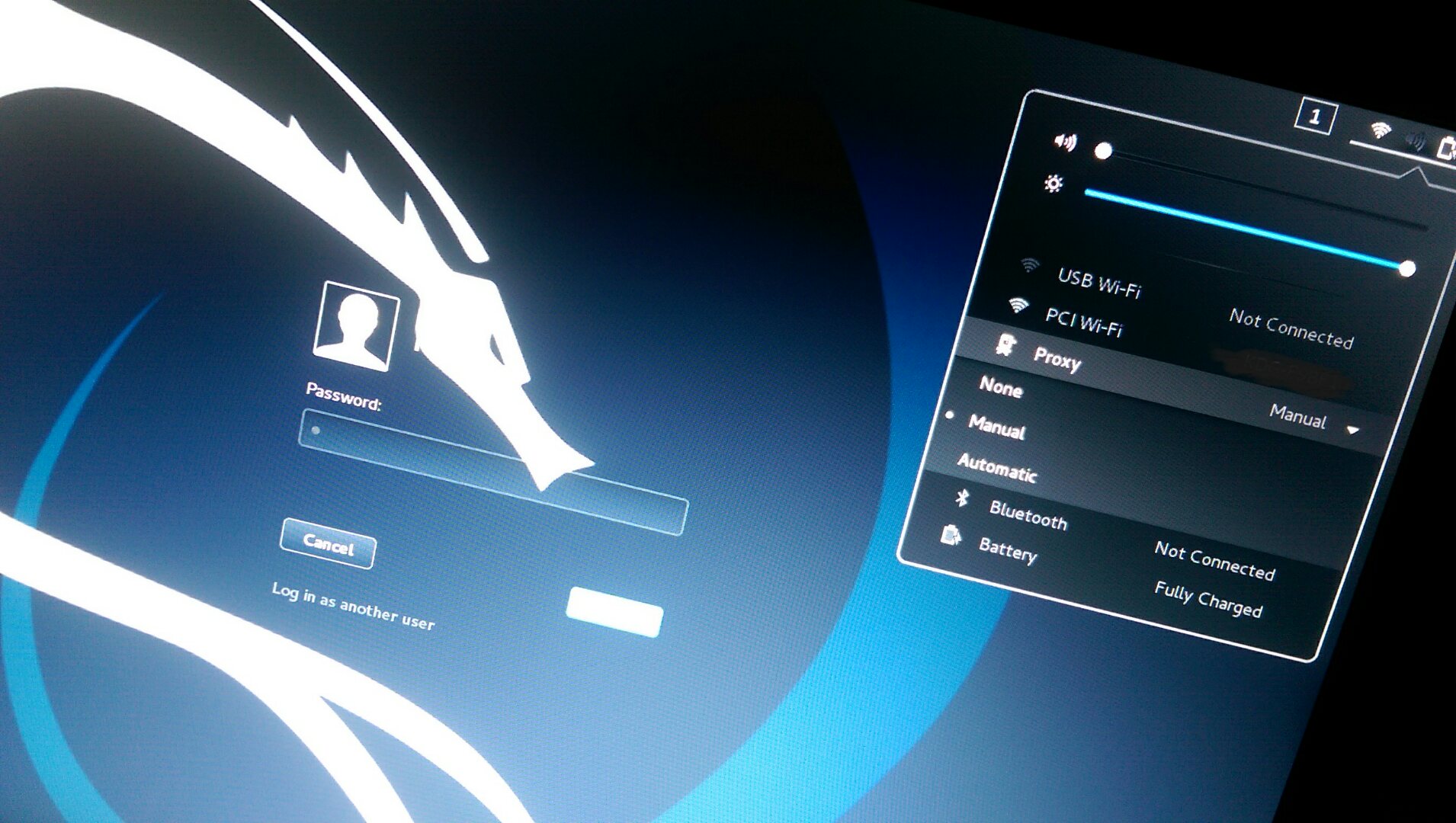This screenshot has width=1456, height=823.
Task: Select the None proxy option
Action: pyautogui.click(x=1001, y=388)
